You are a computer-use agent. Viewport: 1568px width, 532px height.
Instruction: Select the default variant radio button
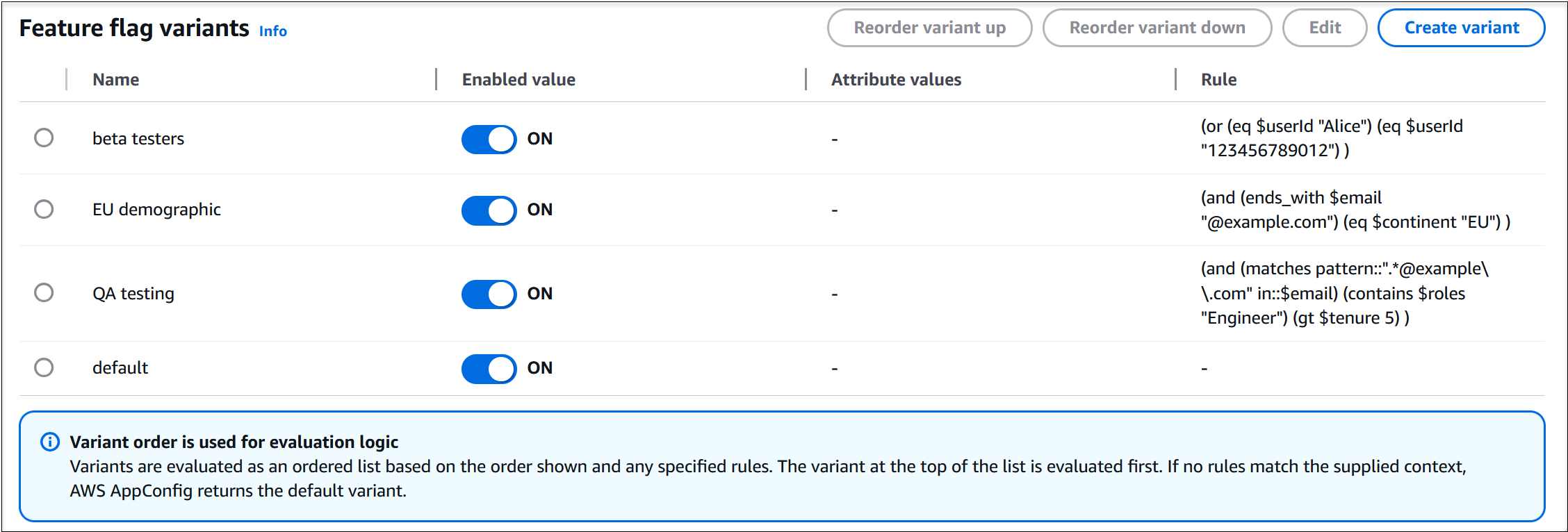[x=44, y=367]
